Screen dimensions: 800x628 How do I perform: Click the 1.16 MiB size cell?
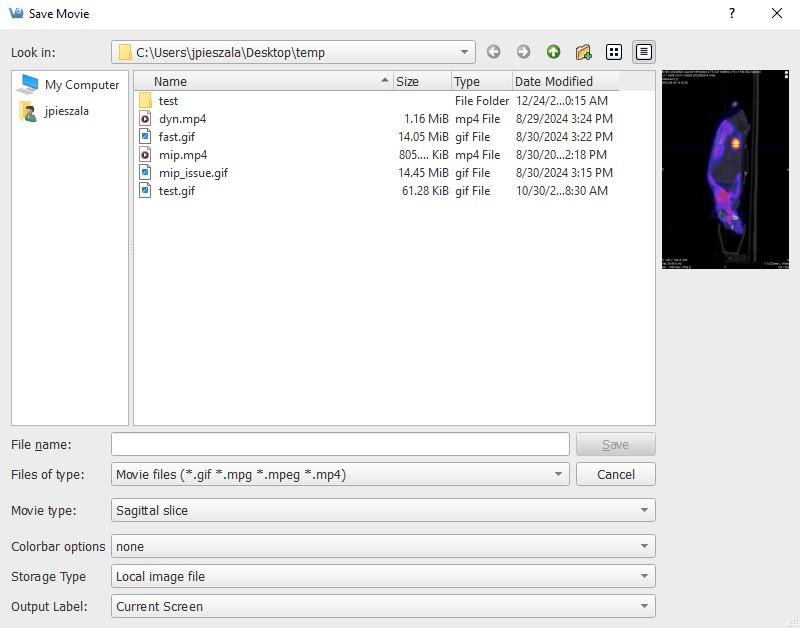click(426, 119)
